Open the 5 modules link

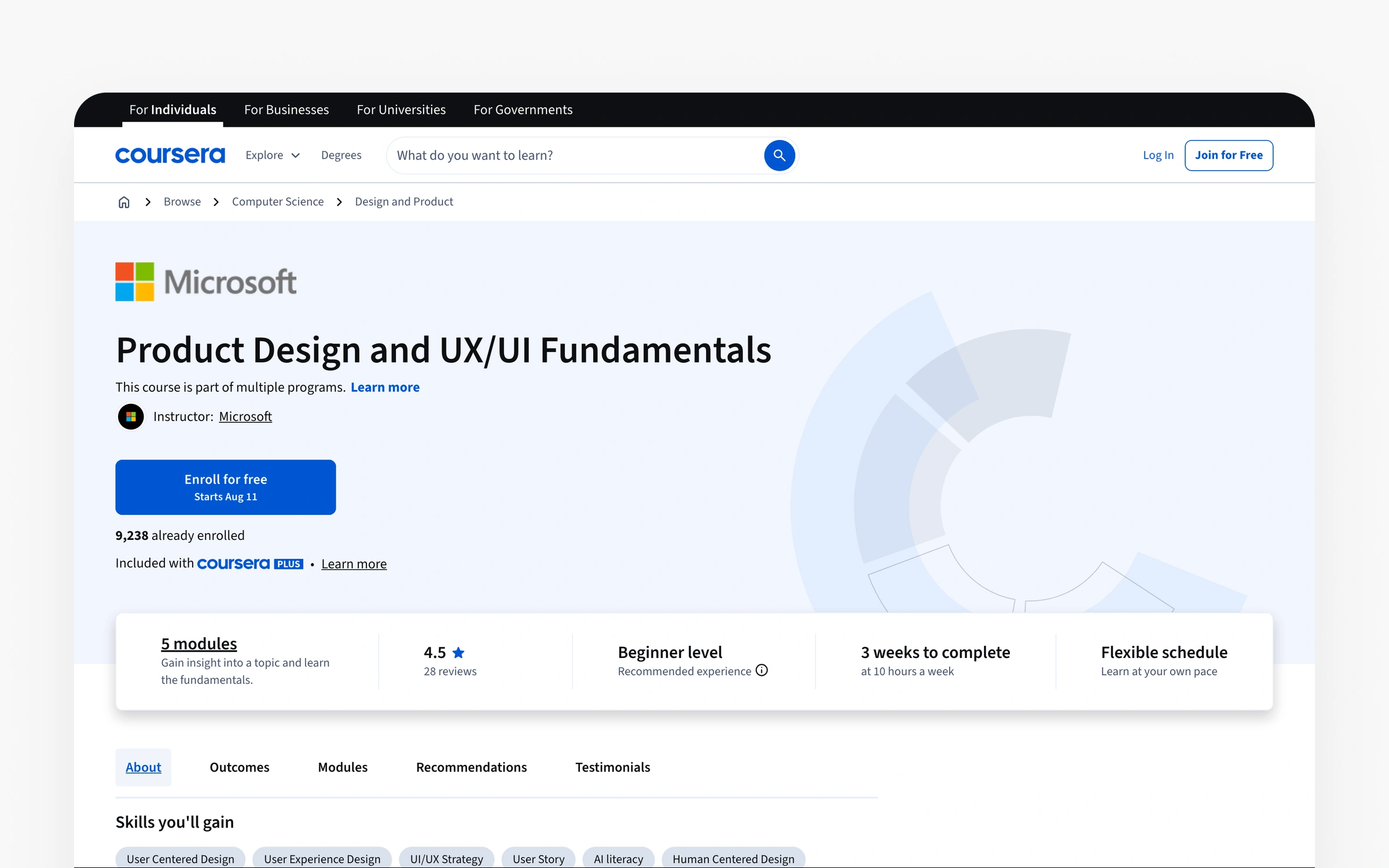pyautogui.click(x=199, y=643)
